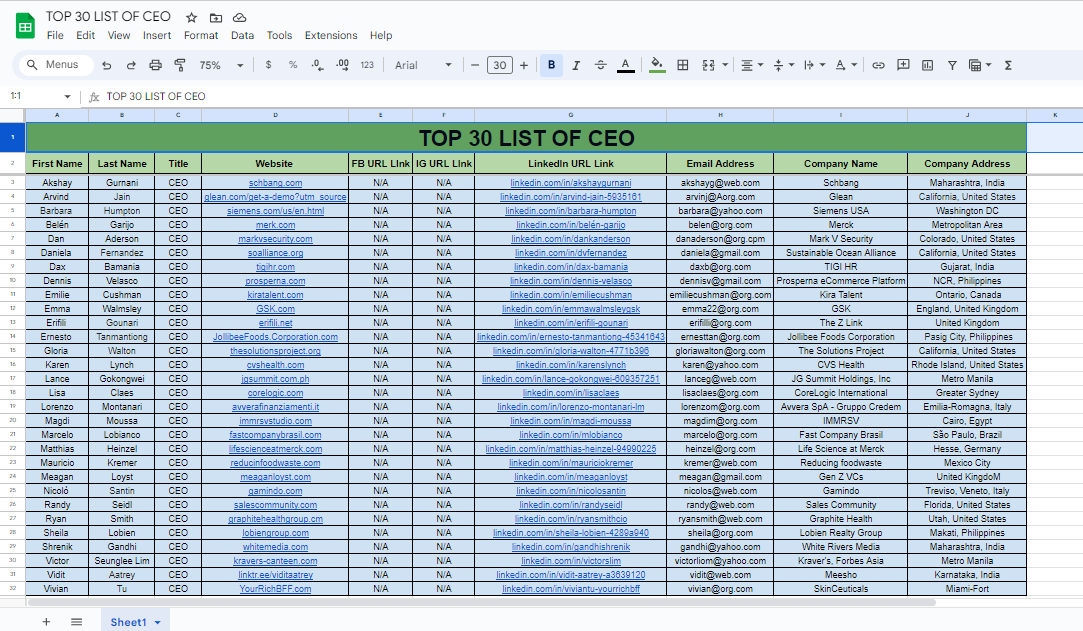This screenshot has height=631, width=1083.
Task: Open the text color picker
Action: coord(625,65)
